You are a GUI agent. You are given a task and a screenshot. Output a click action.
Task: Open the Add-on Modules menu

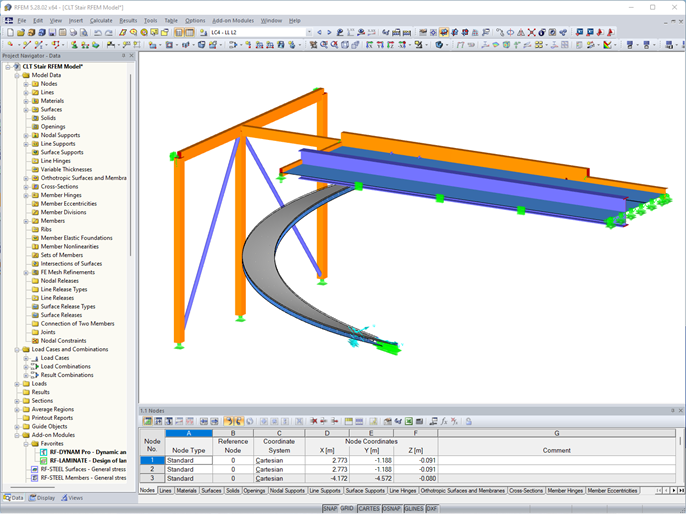click(233, 21)
